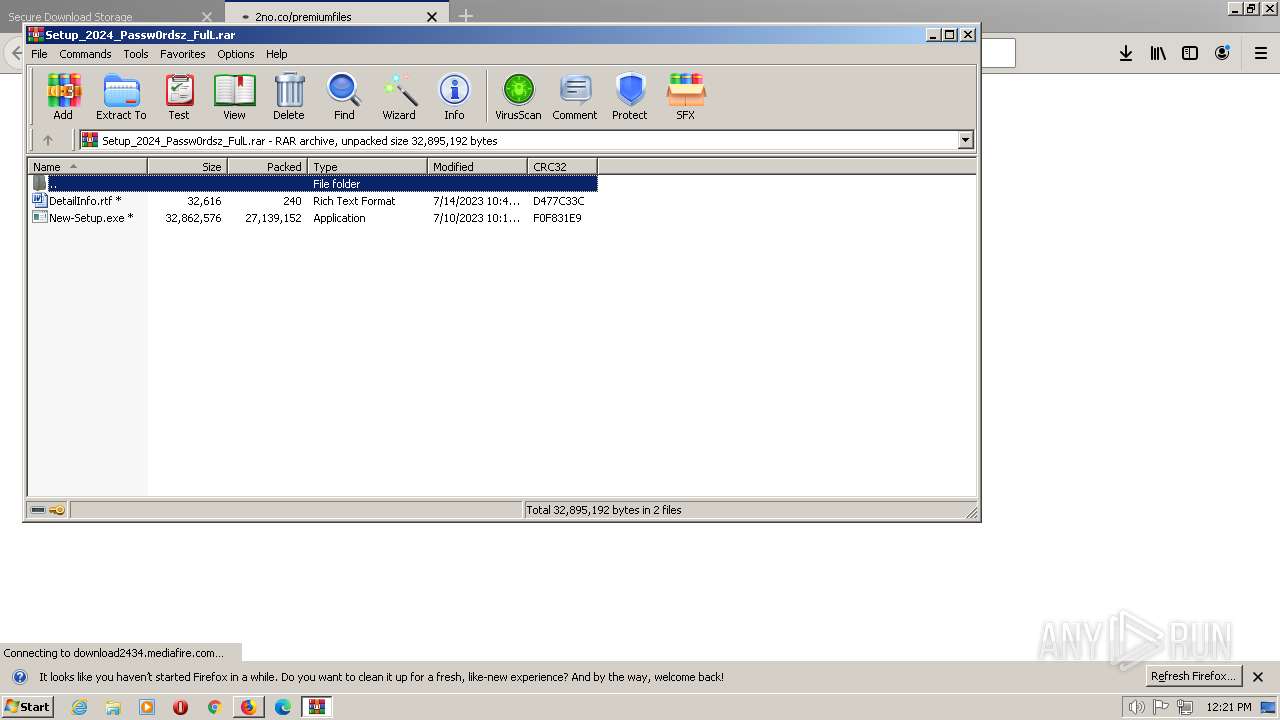Sort by Size column header
The height and width of the screenshot is (720, 1280).
click(187, 167)
